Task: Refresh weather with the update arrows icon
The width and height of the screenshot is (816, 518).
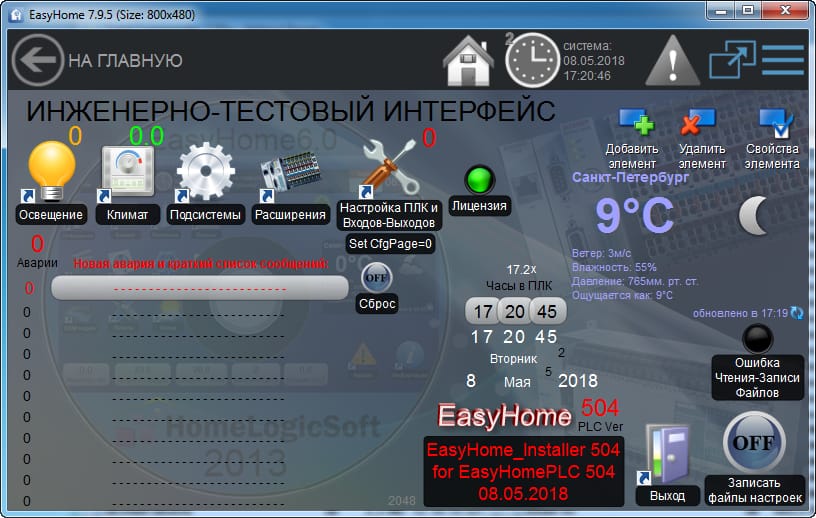Action: tap(797, 313)
